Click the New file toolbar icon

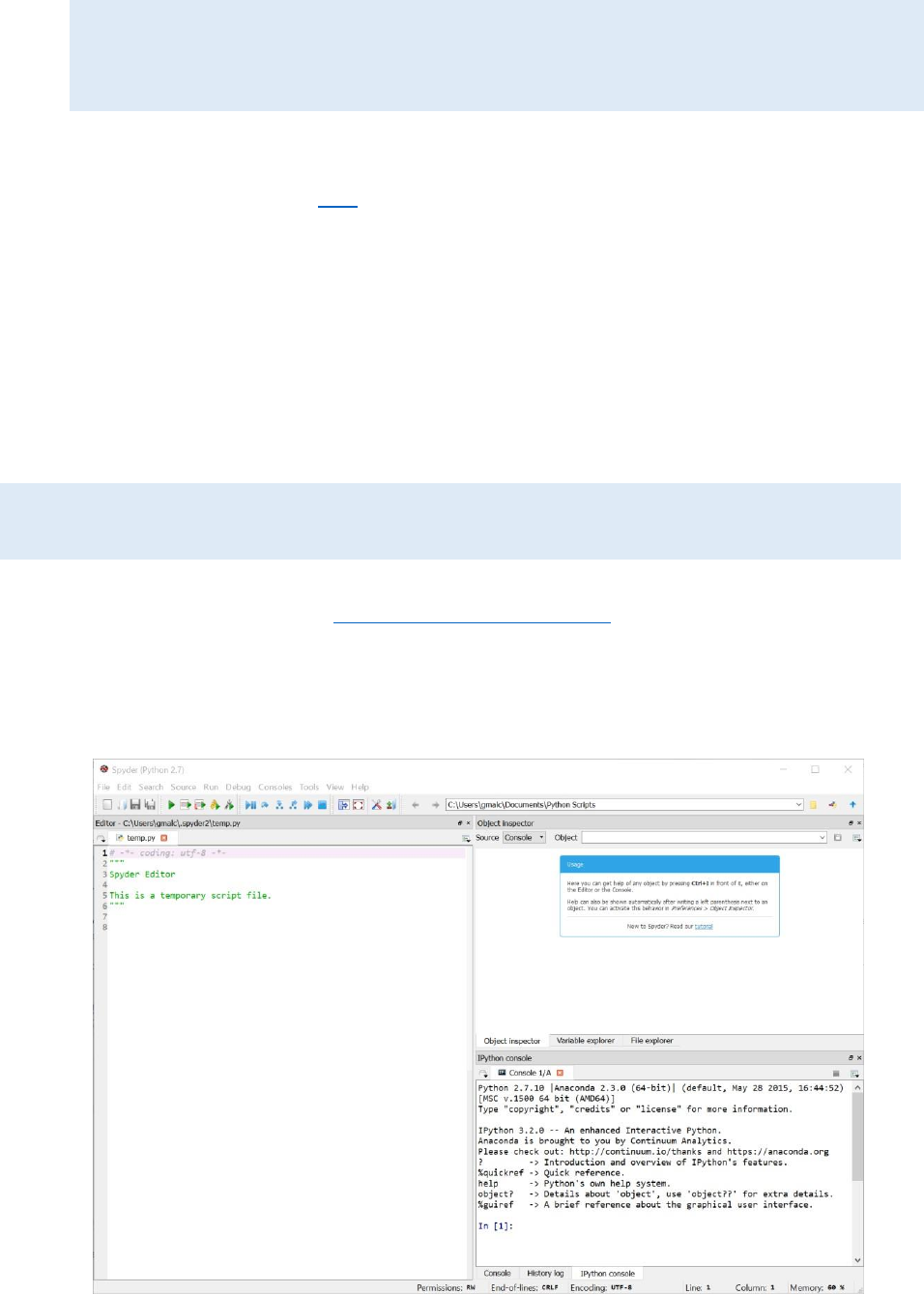(x=107, y=804)
